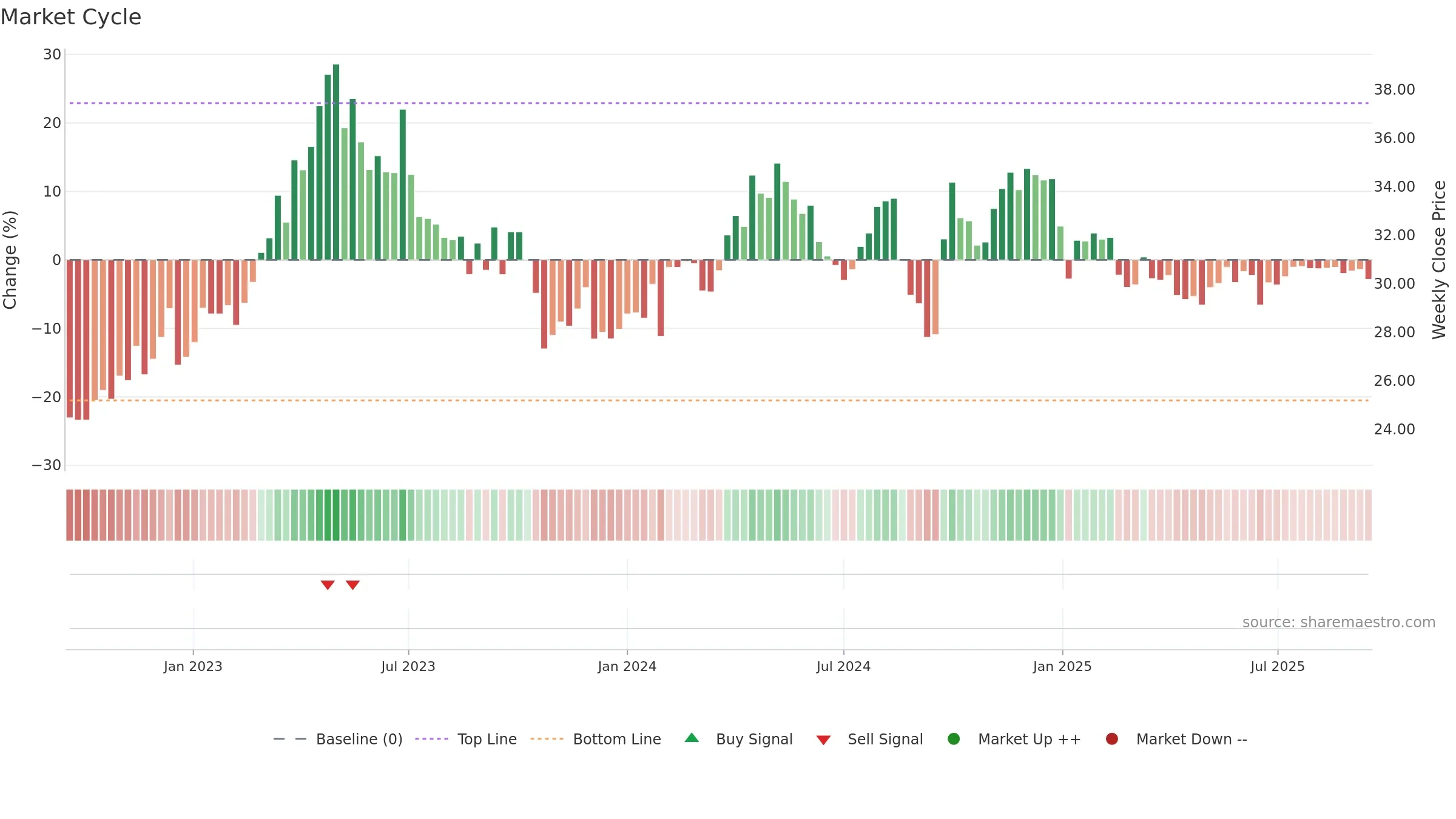Screen dimensions: 1456x819
Task: Click the green Buy Signal triangle icon
Action: [x=692, y=738]
